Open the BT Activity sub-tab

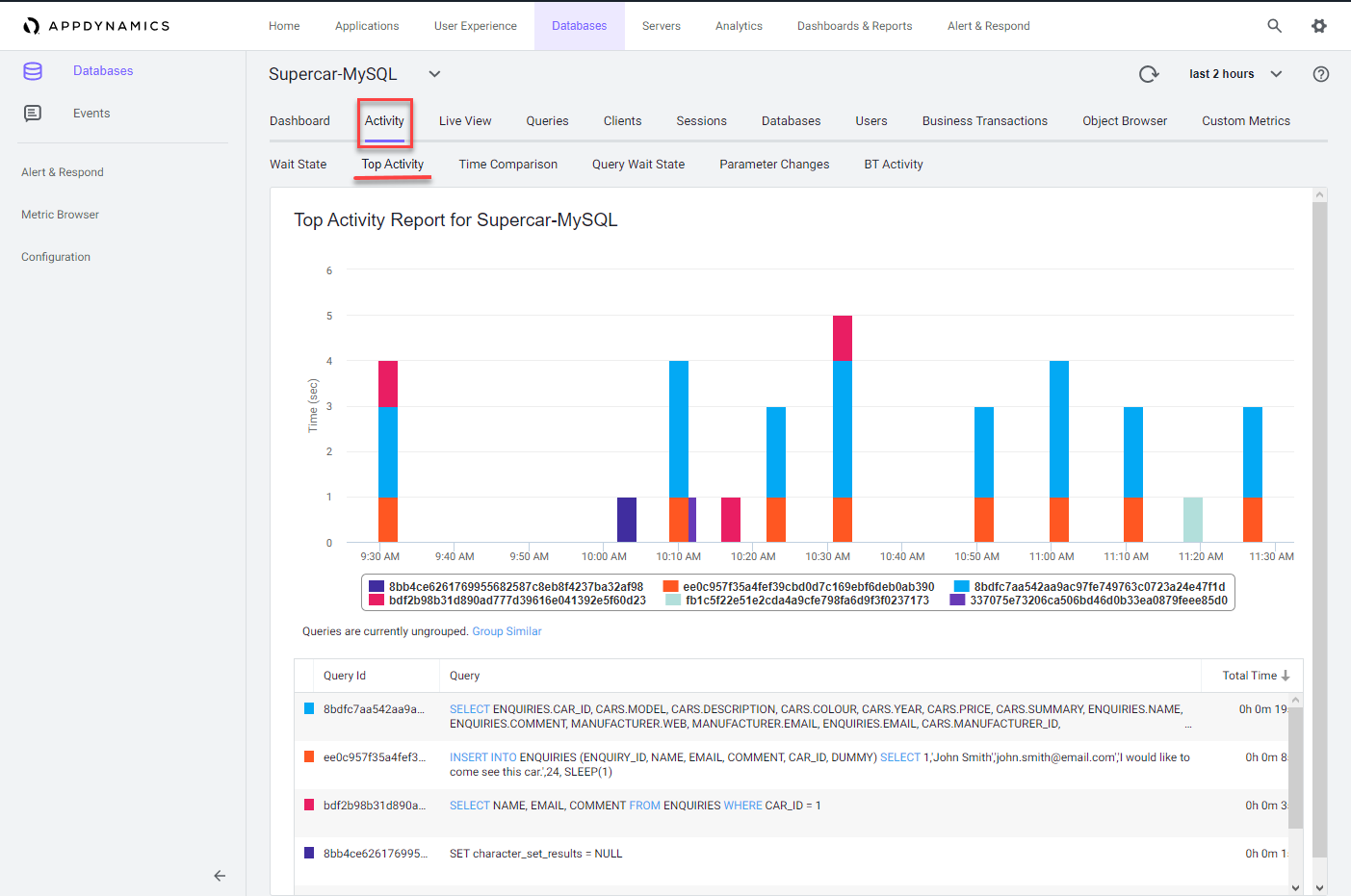pyautogui.click(x=894, y=165)
